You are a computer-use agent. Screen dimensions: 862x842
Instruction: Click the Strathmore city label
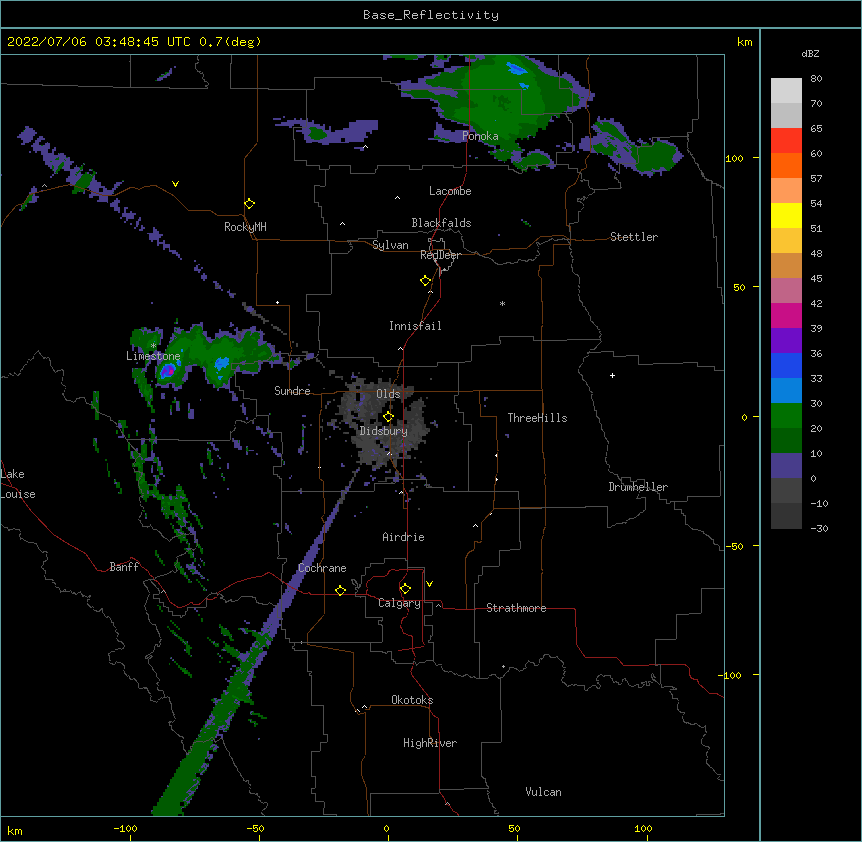coord(516,608)
